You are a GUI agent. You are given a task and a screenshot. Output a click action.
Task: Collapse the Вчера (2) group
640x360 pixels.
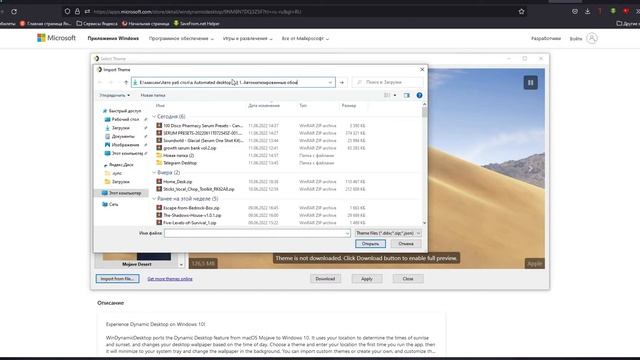point(154,173)
